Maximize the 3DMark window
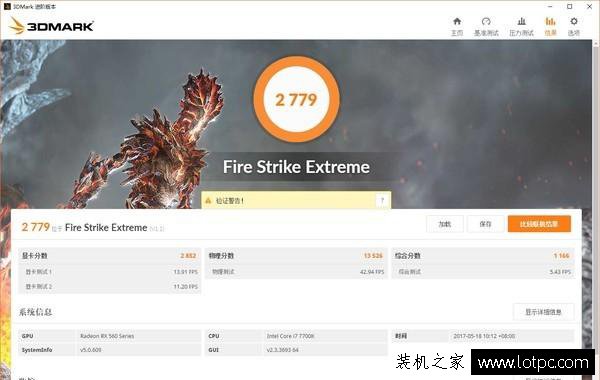Viewport: 600px width, 380px height. 570,7
